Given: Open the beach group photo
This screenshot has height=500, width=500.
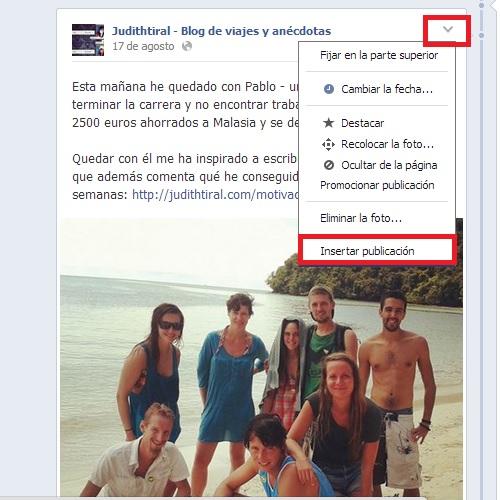Looking at the screenshot, I should tap(261, 357).
